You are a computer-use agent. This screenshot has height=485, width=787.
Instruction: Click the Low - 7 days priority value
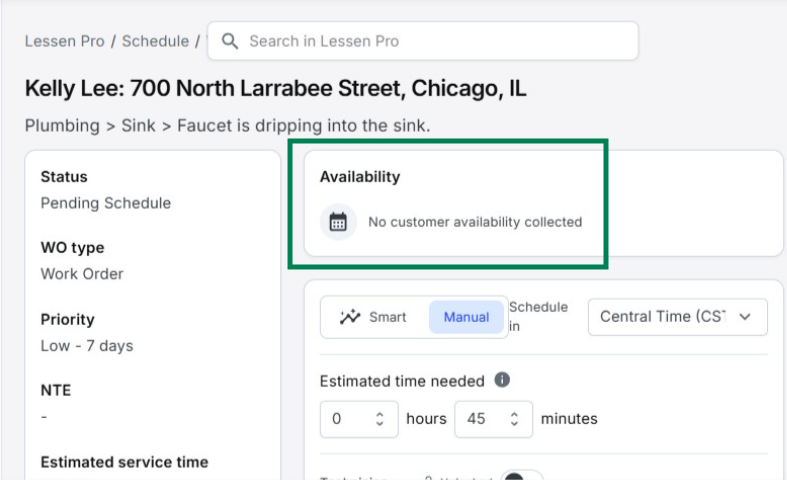tap(86, 346)
